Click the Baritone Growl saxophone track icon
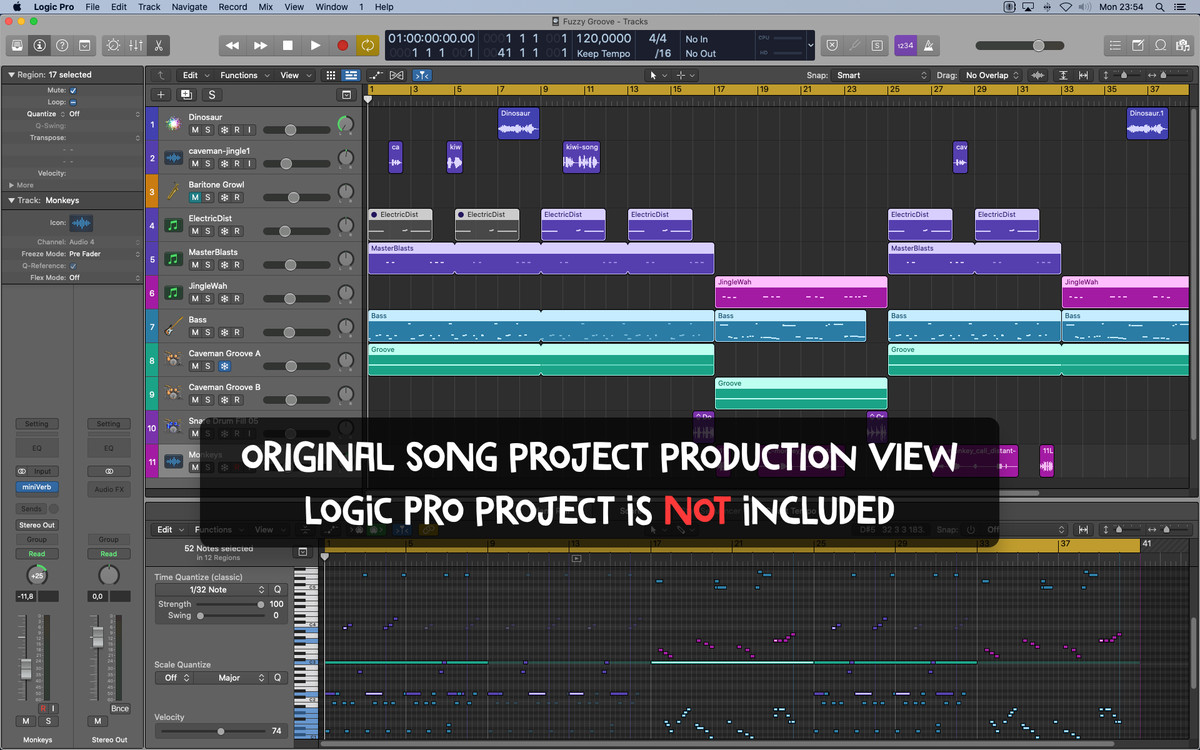 tap(173, 192)
